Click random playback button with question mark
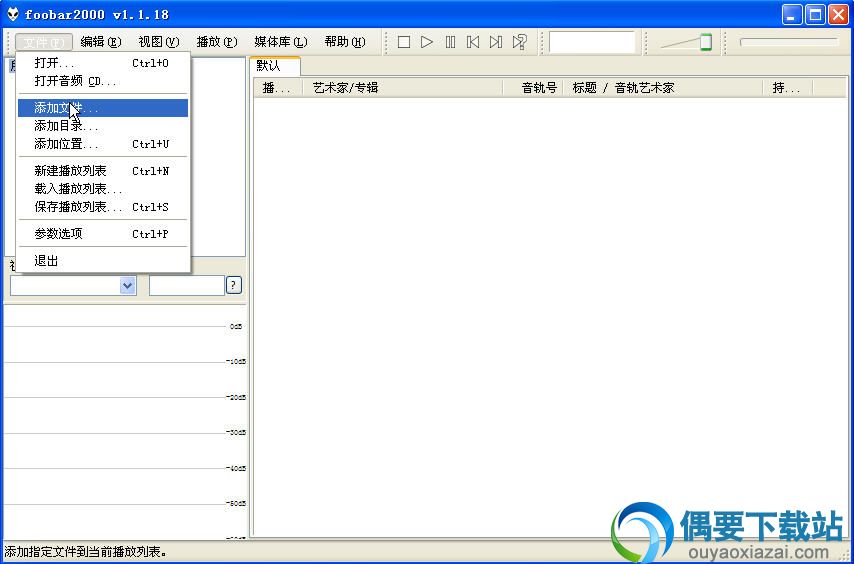Screen dimensions: 854x564 [520, 42]
